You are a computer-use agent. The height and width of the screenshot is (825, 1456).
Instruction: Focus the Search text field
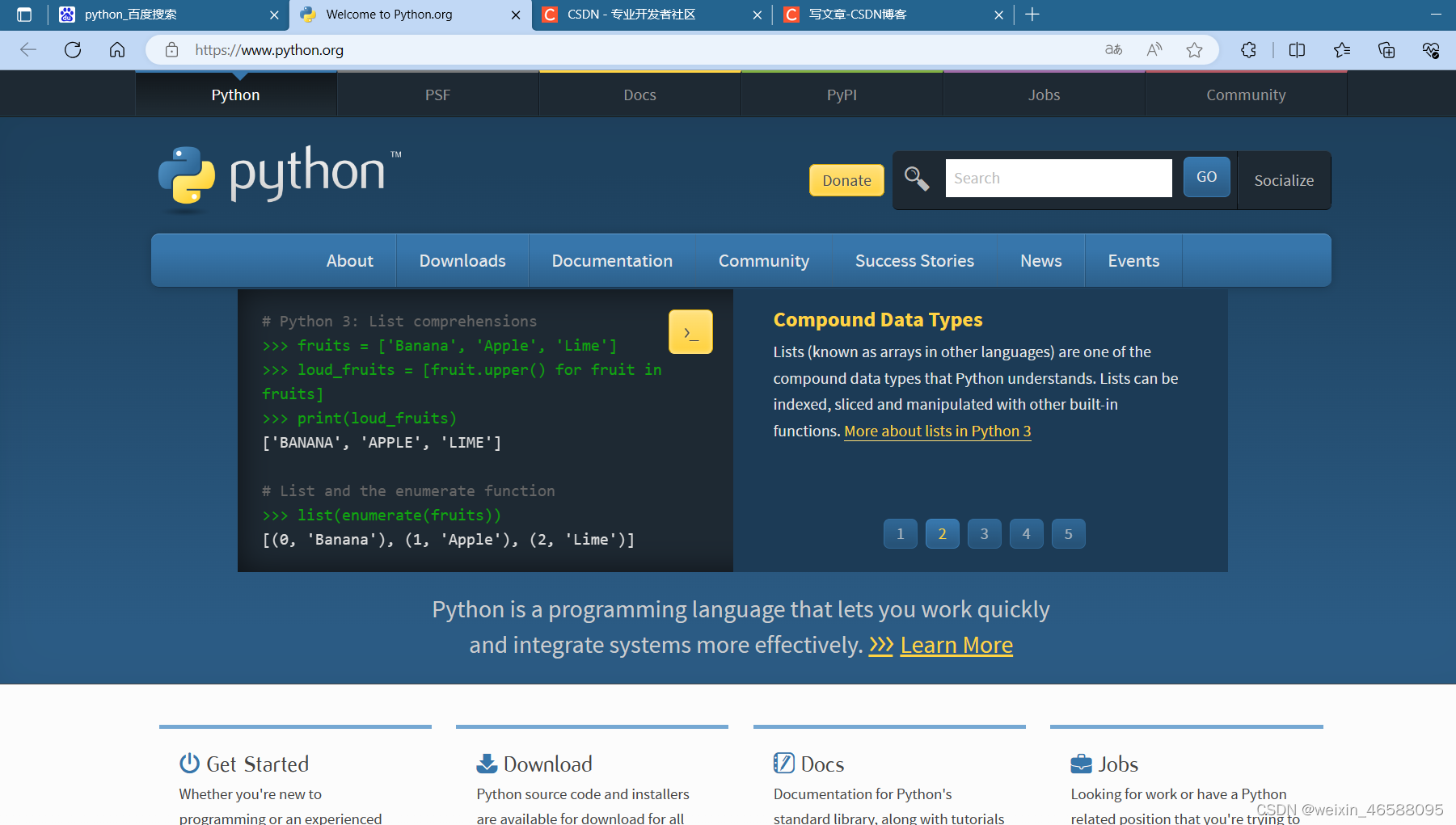pos(1058,178)
